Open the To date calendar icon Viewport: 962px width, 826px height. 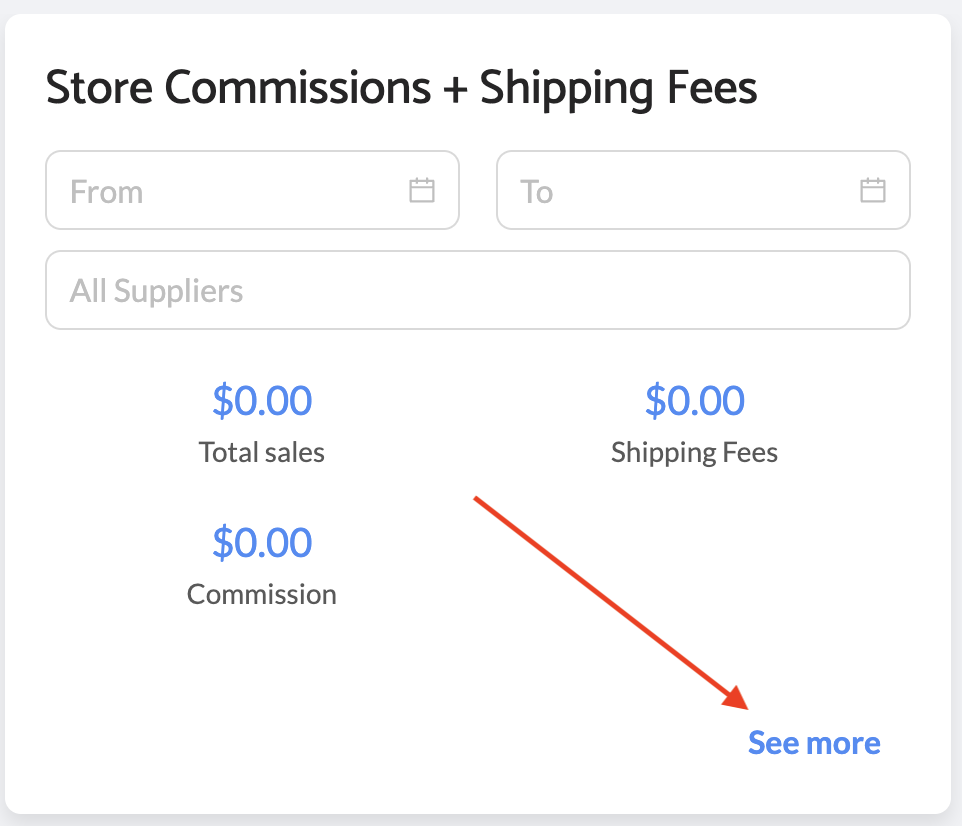[x=873, y=190]
